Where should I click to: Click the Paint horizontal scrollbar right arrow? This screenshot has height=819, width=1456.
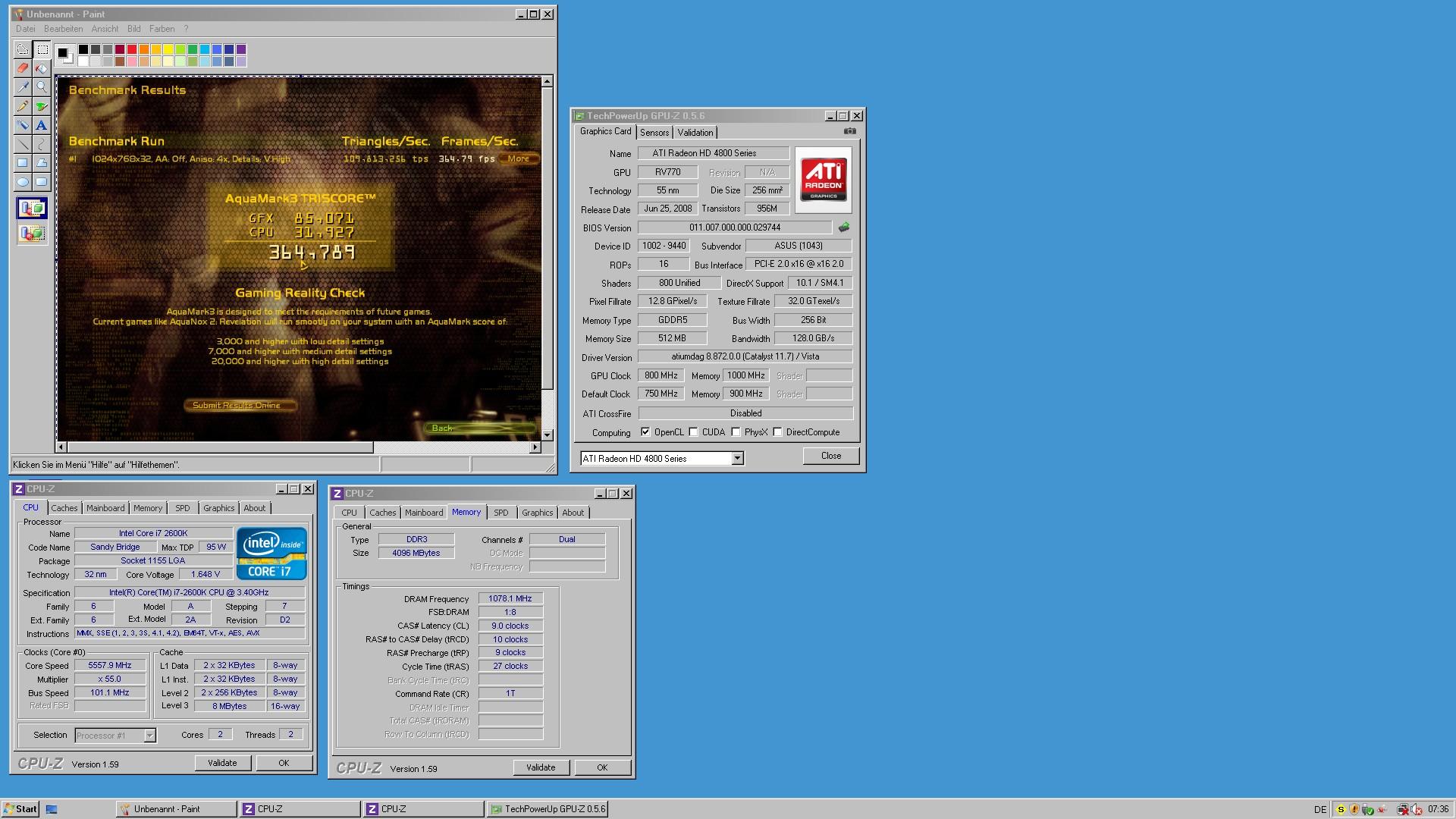pos(535,447)
